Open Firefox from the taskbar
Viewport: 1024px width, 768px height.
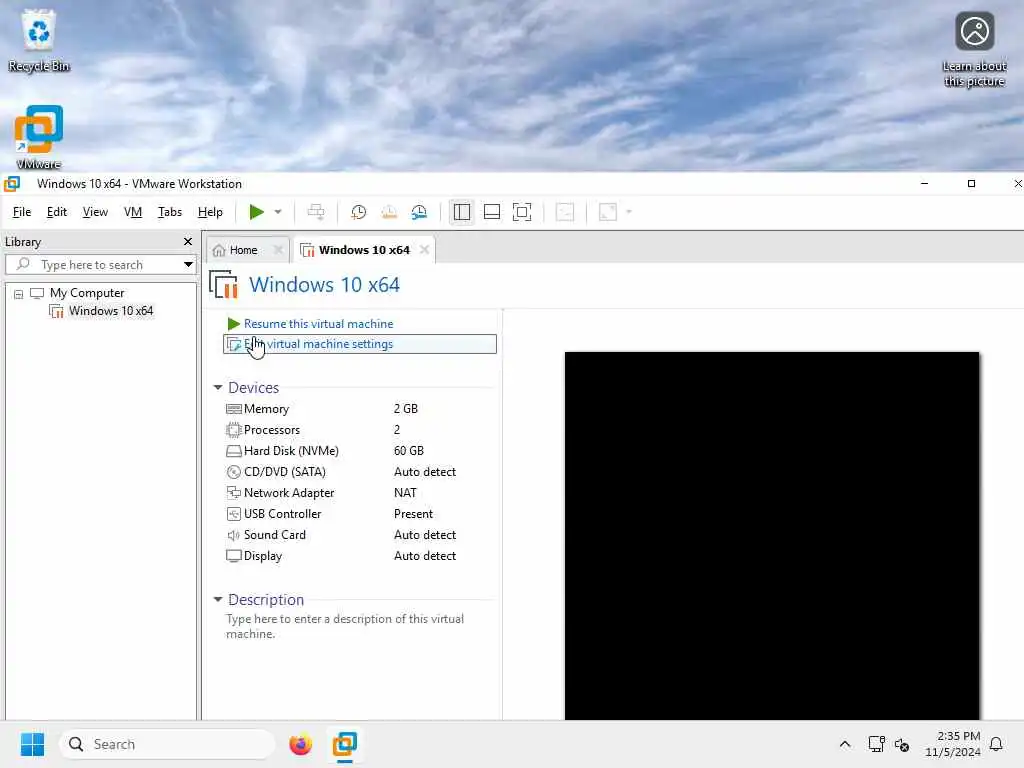[300, 744]
